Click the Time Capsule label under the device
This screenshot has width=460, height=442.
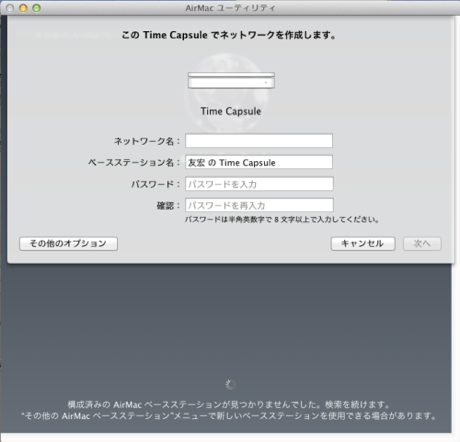point(231,111)
